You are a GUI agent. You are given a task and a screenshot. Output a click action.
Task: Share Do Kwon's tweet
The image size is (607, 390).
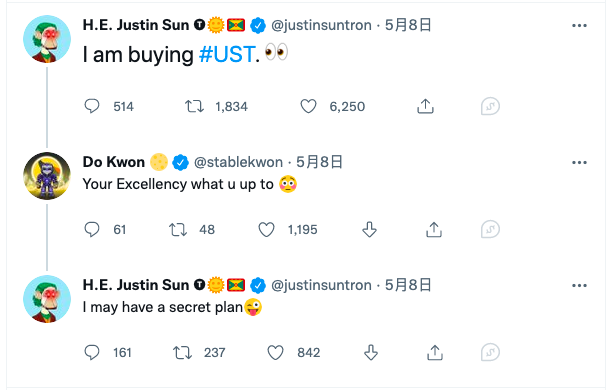[434, 229]
